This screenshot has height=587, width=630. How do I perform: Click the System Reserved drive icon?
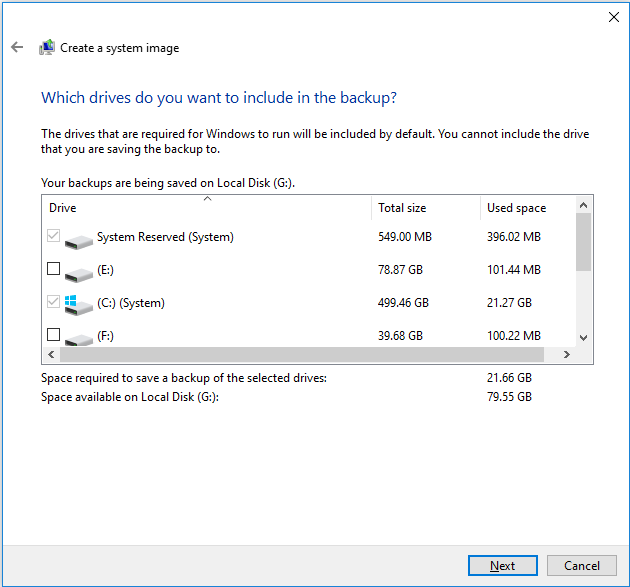[78, 241]
